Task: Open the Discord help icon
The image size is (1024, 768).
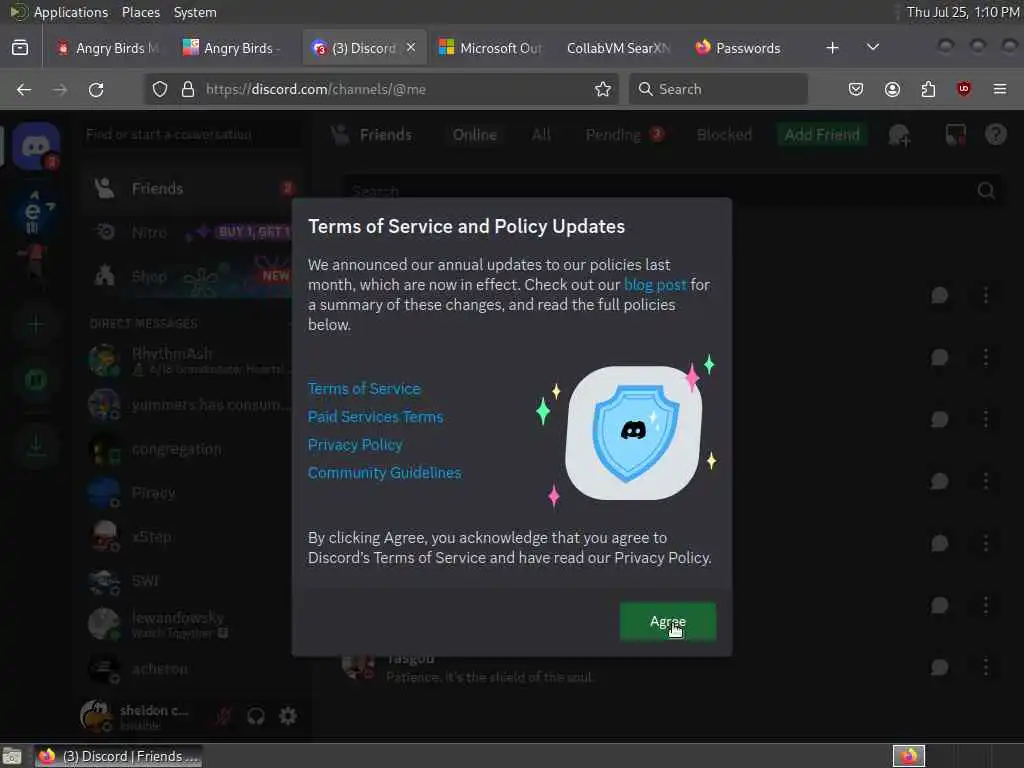Action: (996, 135)
